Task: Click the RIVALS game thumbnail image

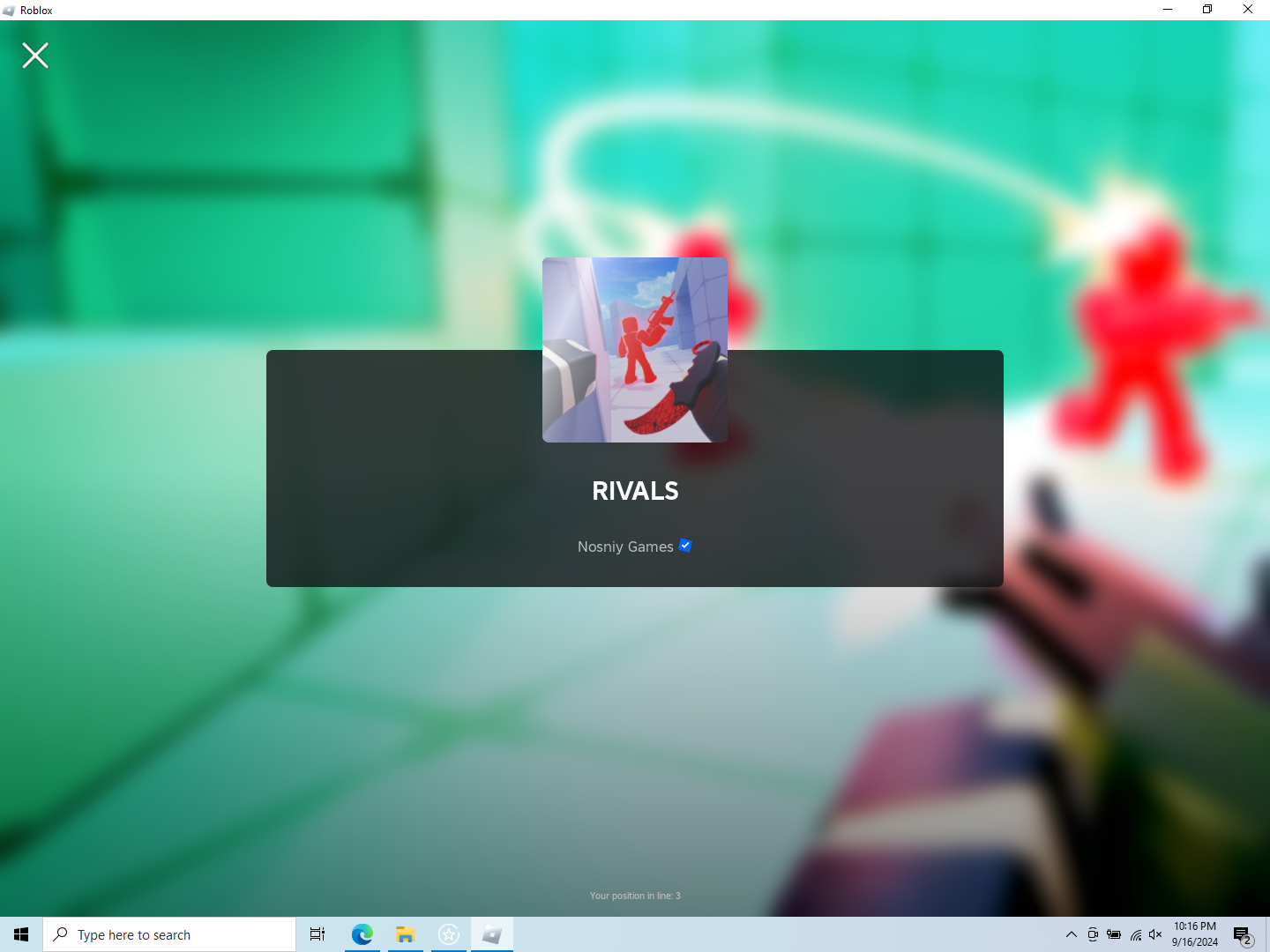Action: [x=635, y=350]
